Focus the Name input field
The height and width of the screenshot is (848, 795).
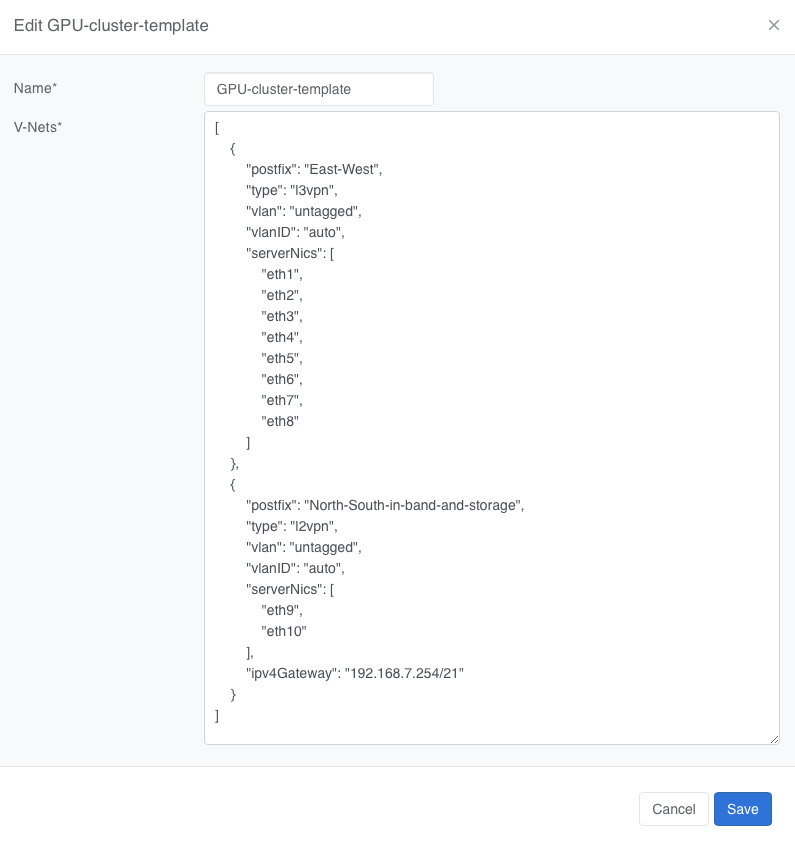(318, 89)
